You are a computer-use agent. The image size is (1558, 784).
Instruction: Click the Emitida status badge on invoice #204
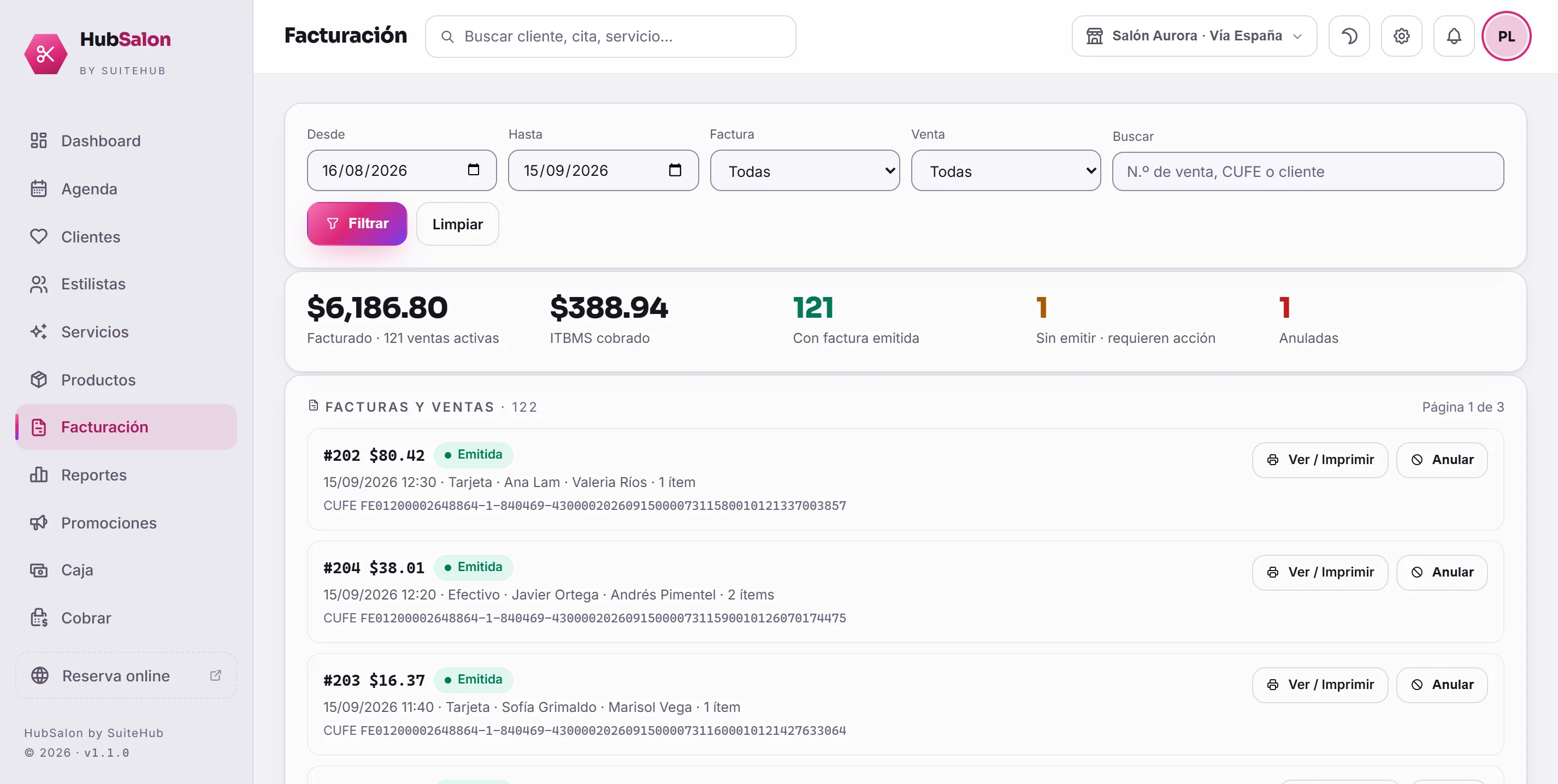pos(473,567)
